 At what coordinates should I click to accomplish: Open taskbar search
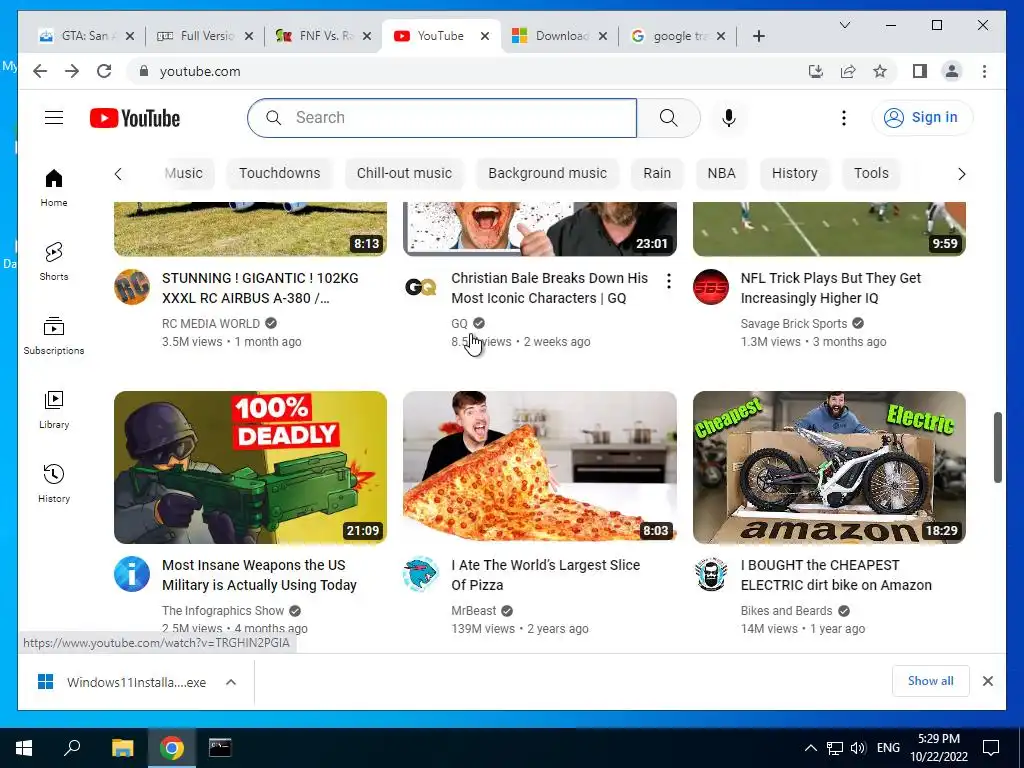click(72, 748)
